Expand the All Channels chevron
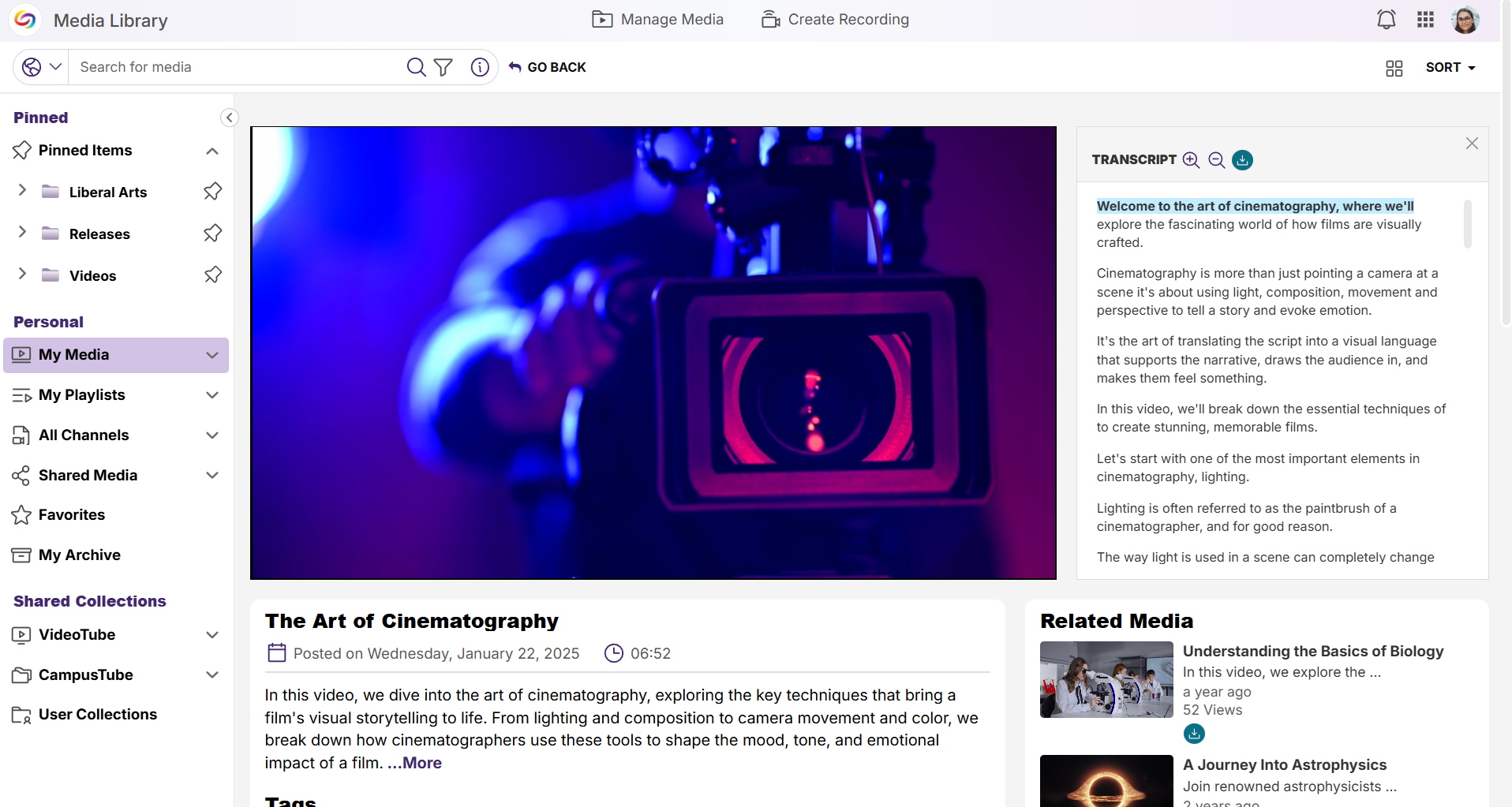 click(x=212, y=435)
